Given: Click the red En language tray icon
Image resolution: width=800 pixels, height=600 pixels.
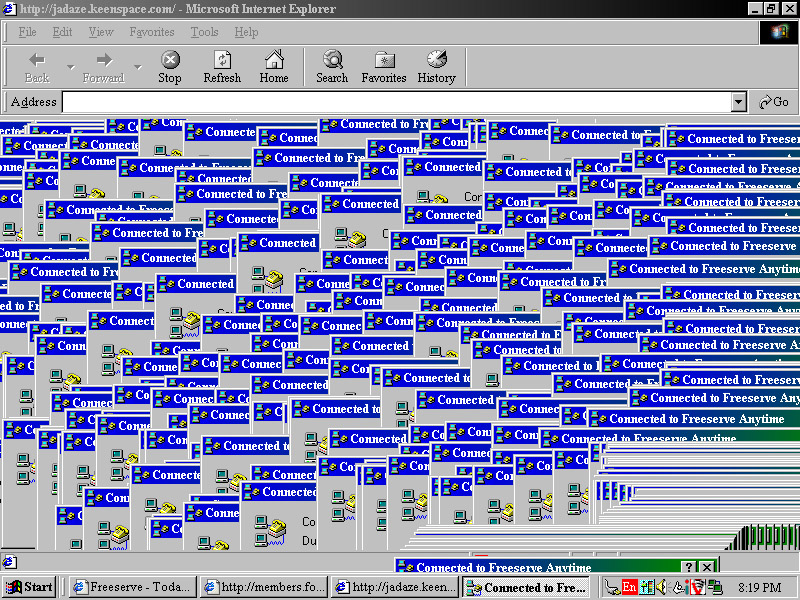Looking at the screenshot, I should (629, 587).
